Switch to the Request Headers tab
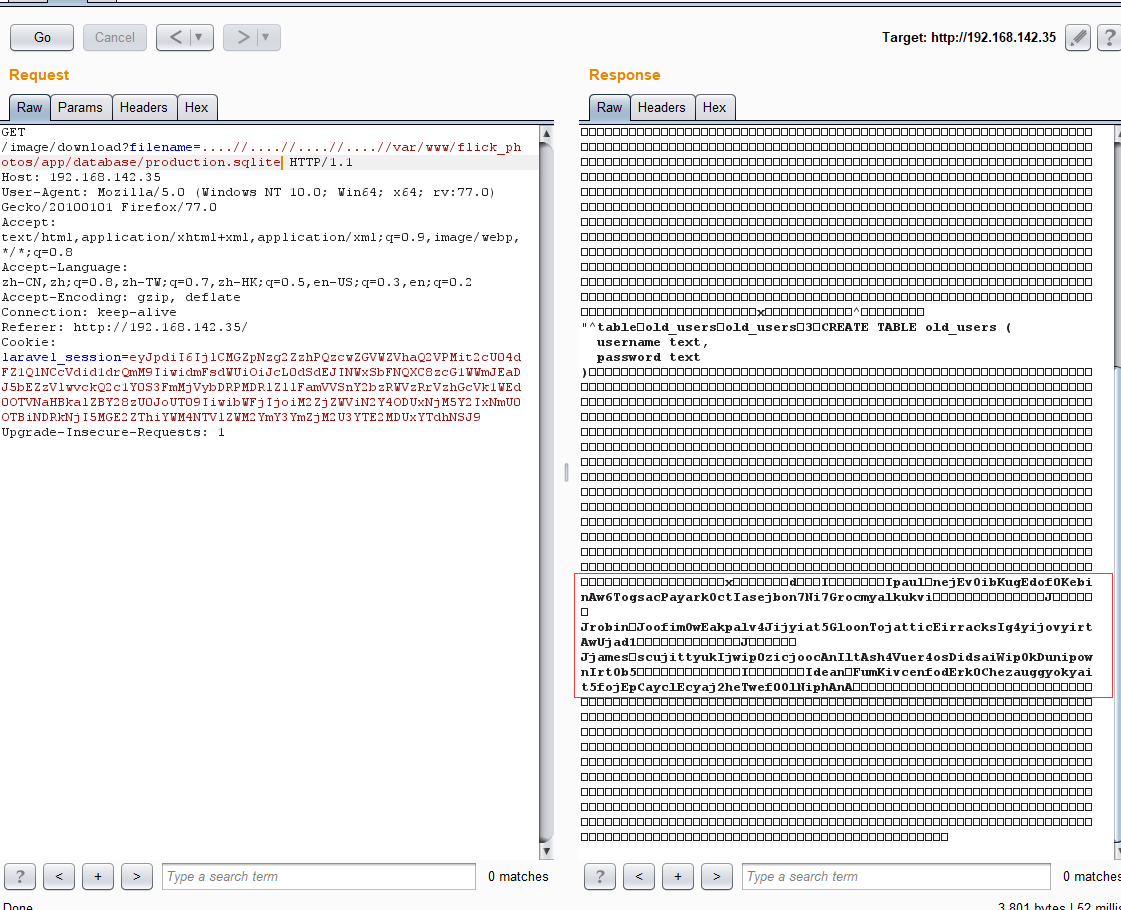 click(x=143, y=107)
